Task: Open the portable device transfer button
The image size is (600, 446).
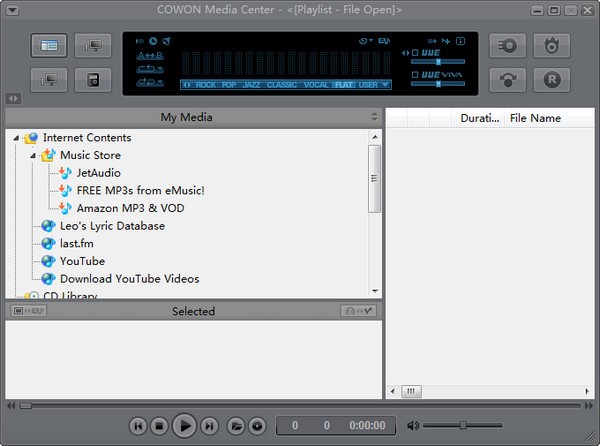Action: [93, 80]
